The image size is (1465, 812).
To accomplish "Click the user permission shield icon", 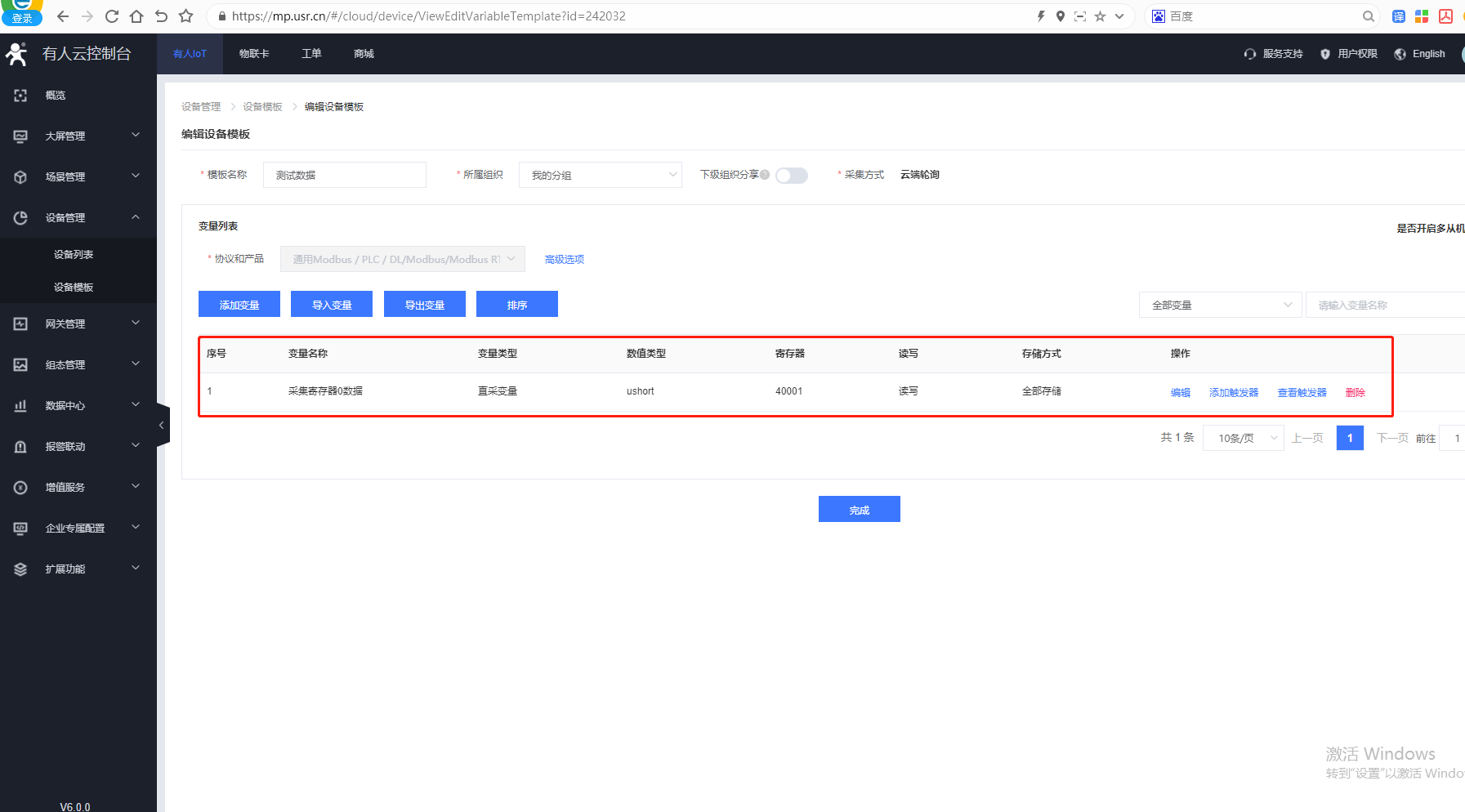I will (x=1324, y=54).
